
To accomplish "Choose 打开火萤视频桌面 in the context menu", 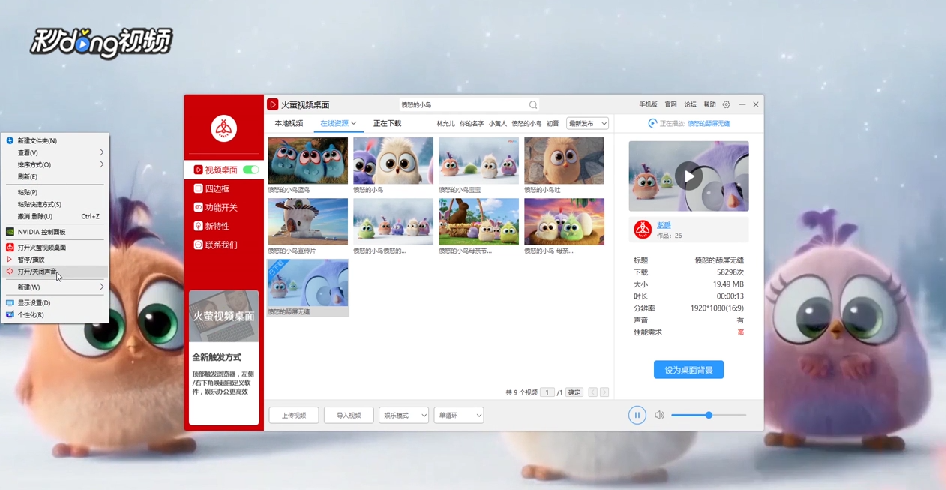I will (55, 247).
